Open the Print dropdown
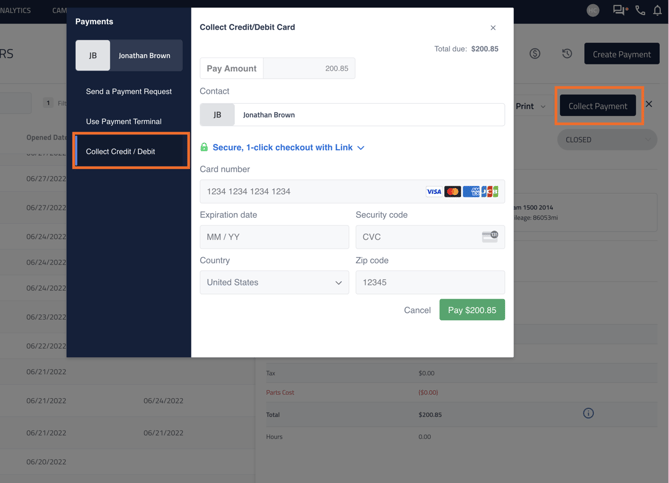 coord(530,106)
